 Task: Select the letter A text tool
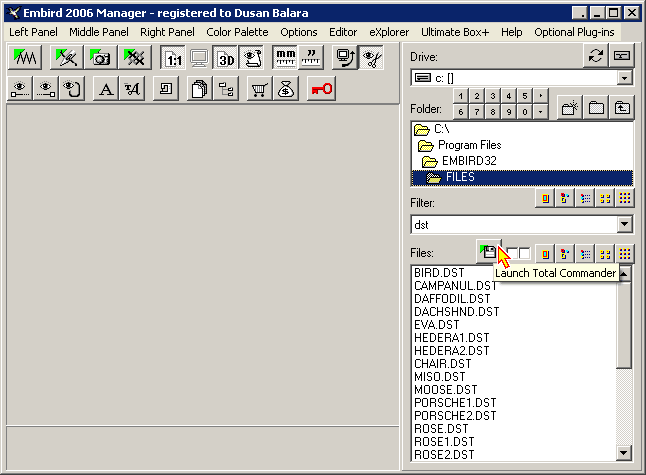tap(105, 89)
